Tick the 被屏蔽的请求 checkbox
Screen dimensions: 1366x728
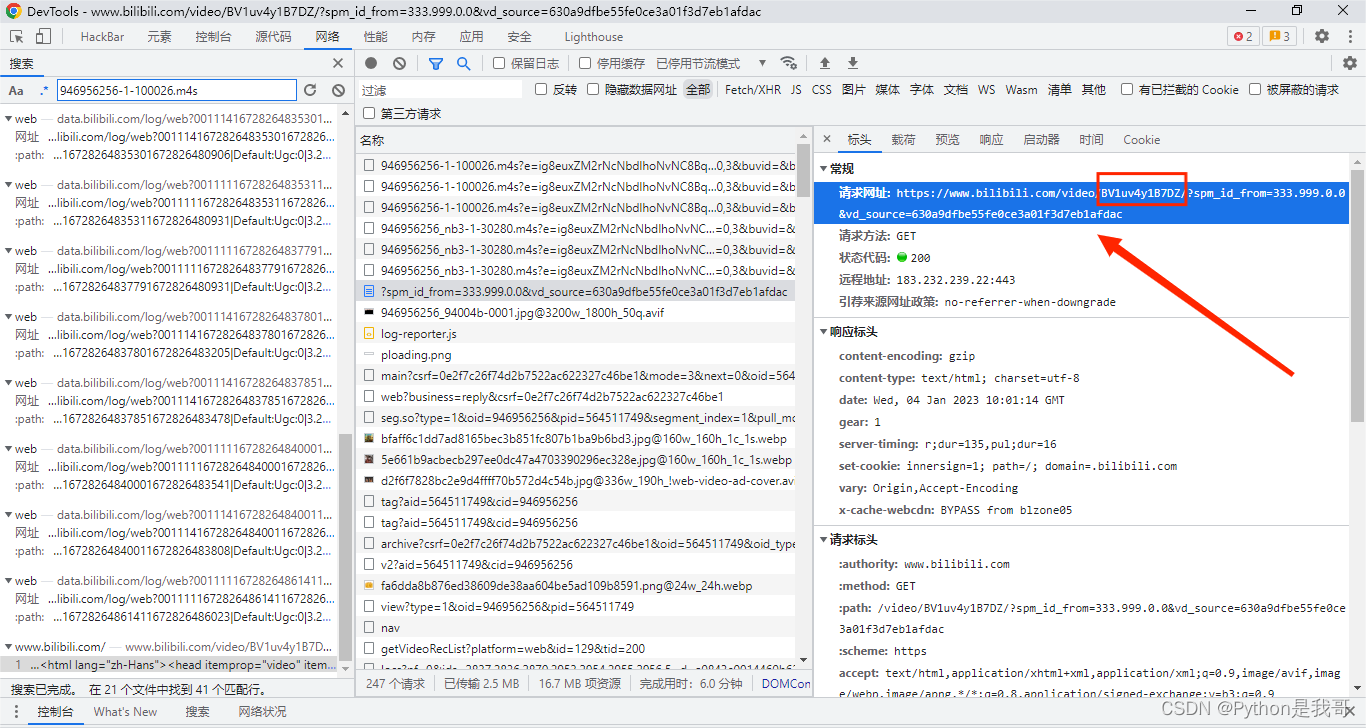(x=1255, y=89)
